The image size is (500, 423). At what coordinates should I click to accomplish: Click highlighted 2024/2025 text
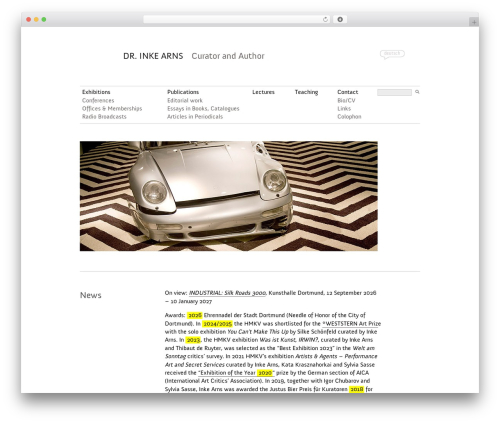point(217,324)
